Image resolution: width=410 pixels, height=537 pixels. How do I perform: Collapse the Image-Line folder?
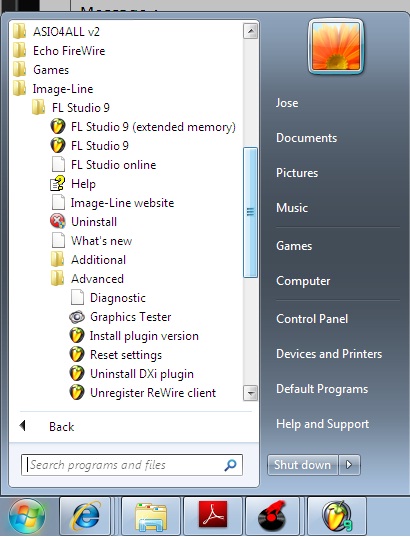53,89
